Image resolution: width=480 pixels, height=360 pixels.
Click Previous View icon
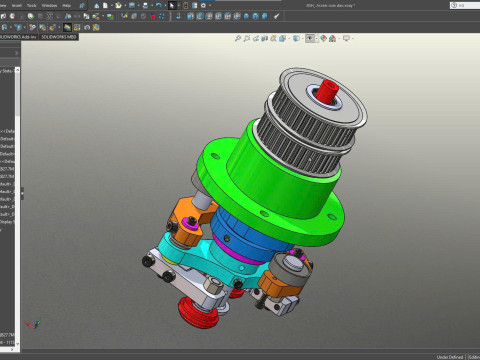(x=256, y=39)
